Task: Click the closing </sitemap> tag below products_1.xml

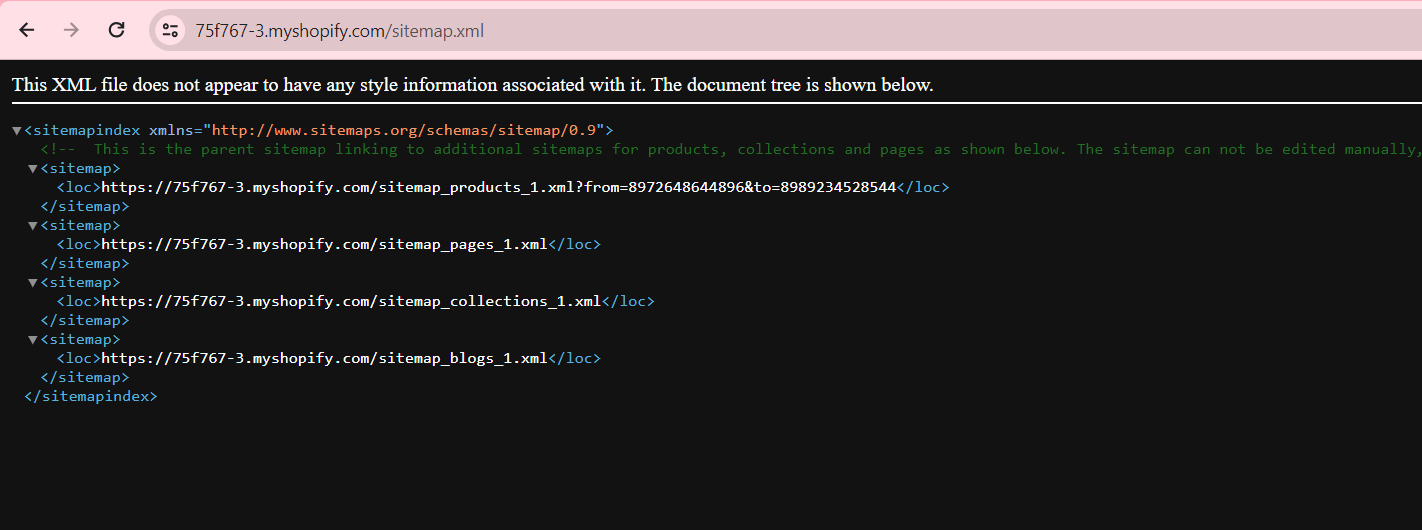Action: 85,206
